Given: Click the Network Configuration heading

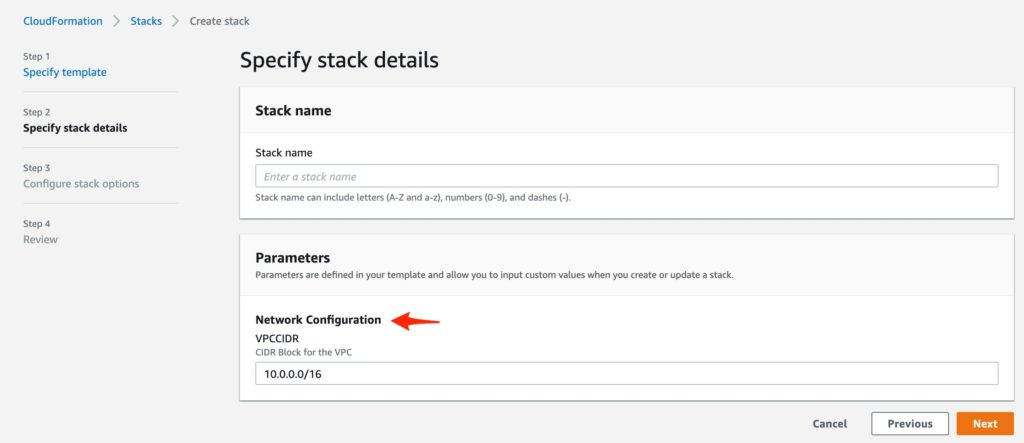Looking at the screenshot, I should click(318, 320).
